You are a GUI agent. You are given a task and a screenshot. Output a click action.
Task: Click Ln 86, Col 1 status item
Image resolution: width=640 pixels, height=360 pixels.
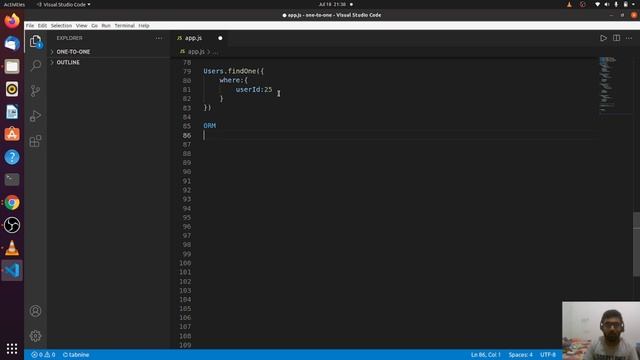coord(486,355)
